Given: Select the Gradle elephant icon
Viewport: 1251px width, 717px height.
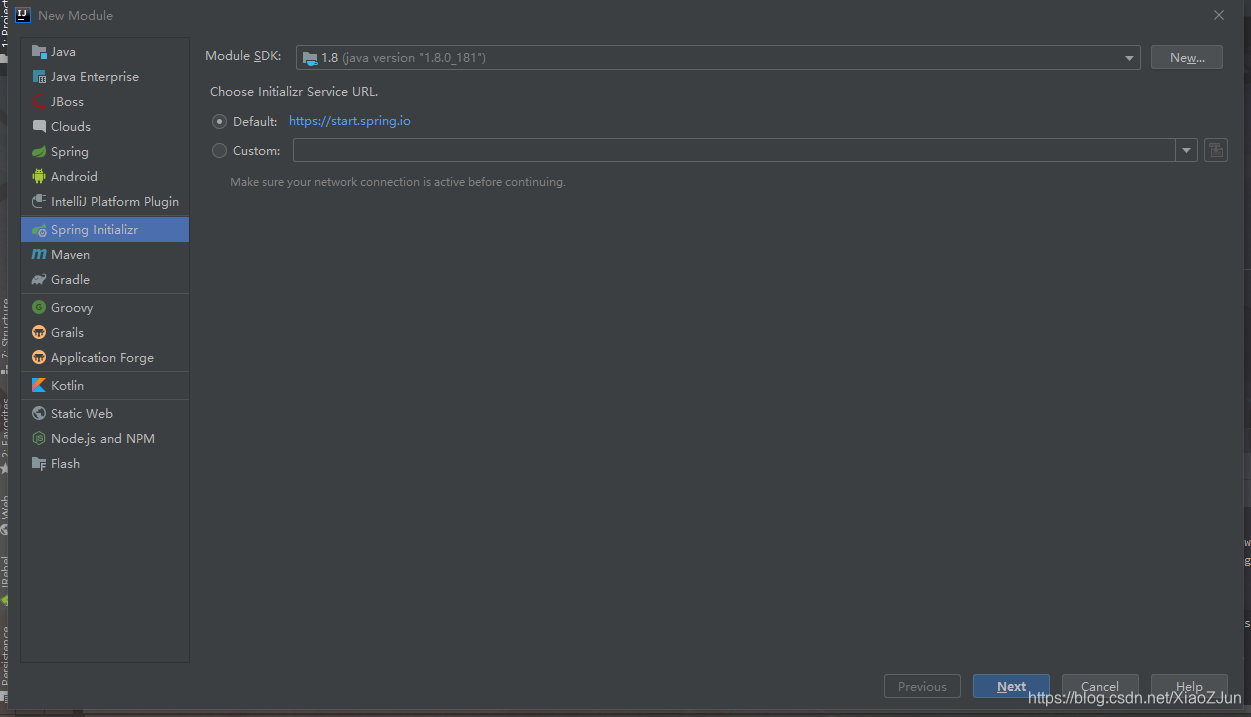Looking at the screenshot, I should point(39,279).
